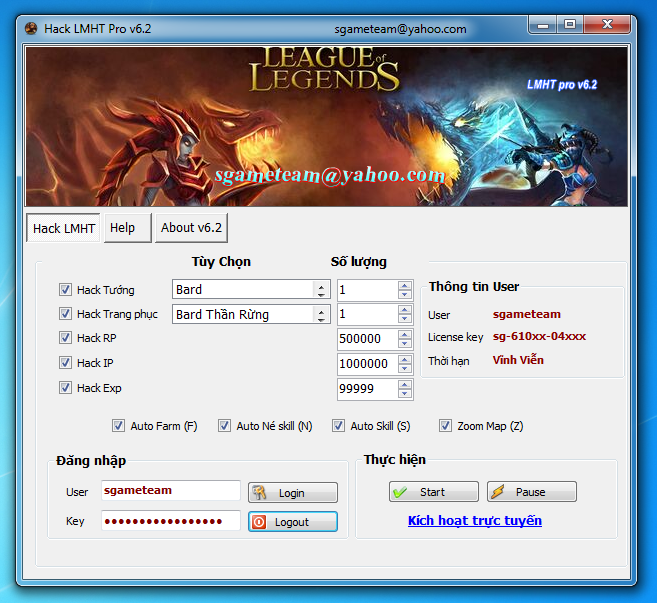Increase the Hack Tướng quantity
Viewport: 657px width, 603px height.
point(405,285)
